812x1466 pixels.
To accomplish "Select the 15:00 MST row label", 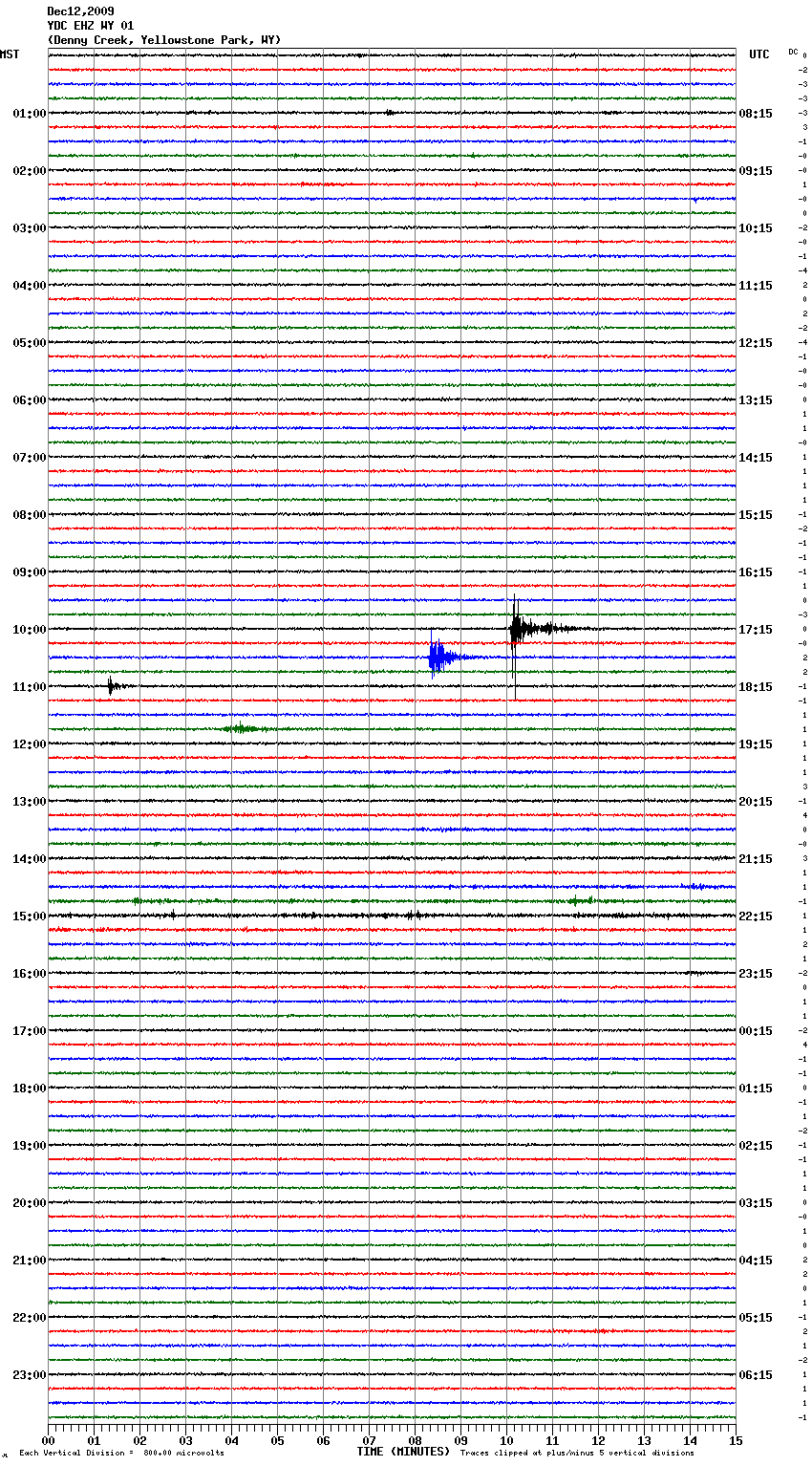I will pyautogui.click(x=29, y=916).
